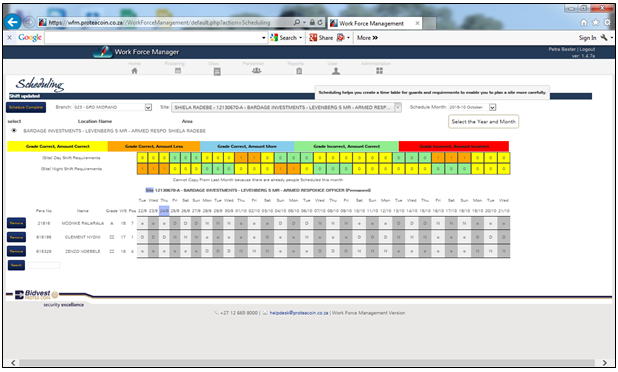Click the Schedule Complete button
This screenshot has height=372, width=618.
coord(26,107)
